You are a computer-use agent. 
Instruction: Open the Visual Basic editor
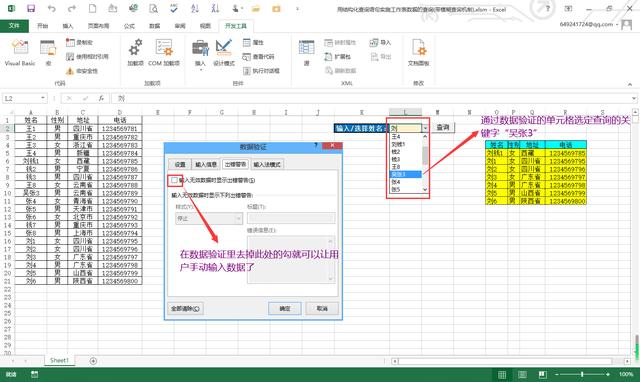coord(20,53)
